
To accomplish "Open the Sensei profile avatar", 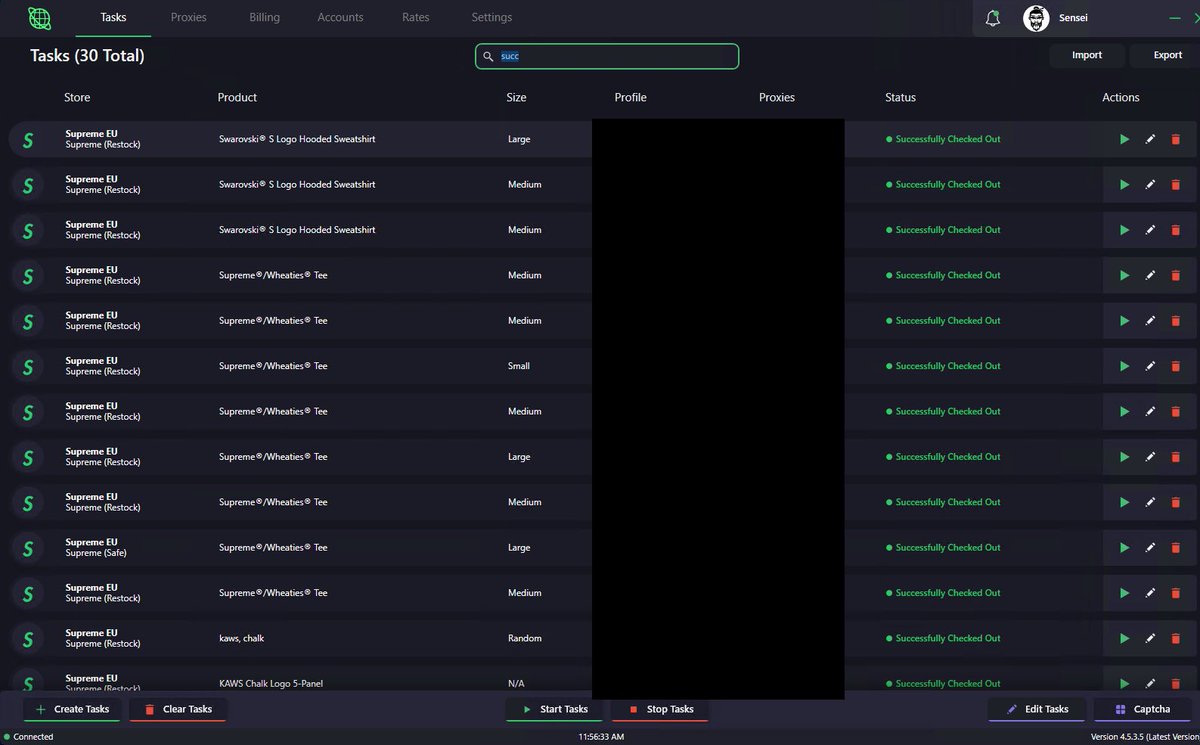I will [1036, 18].
